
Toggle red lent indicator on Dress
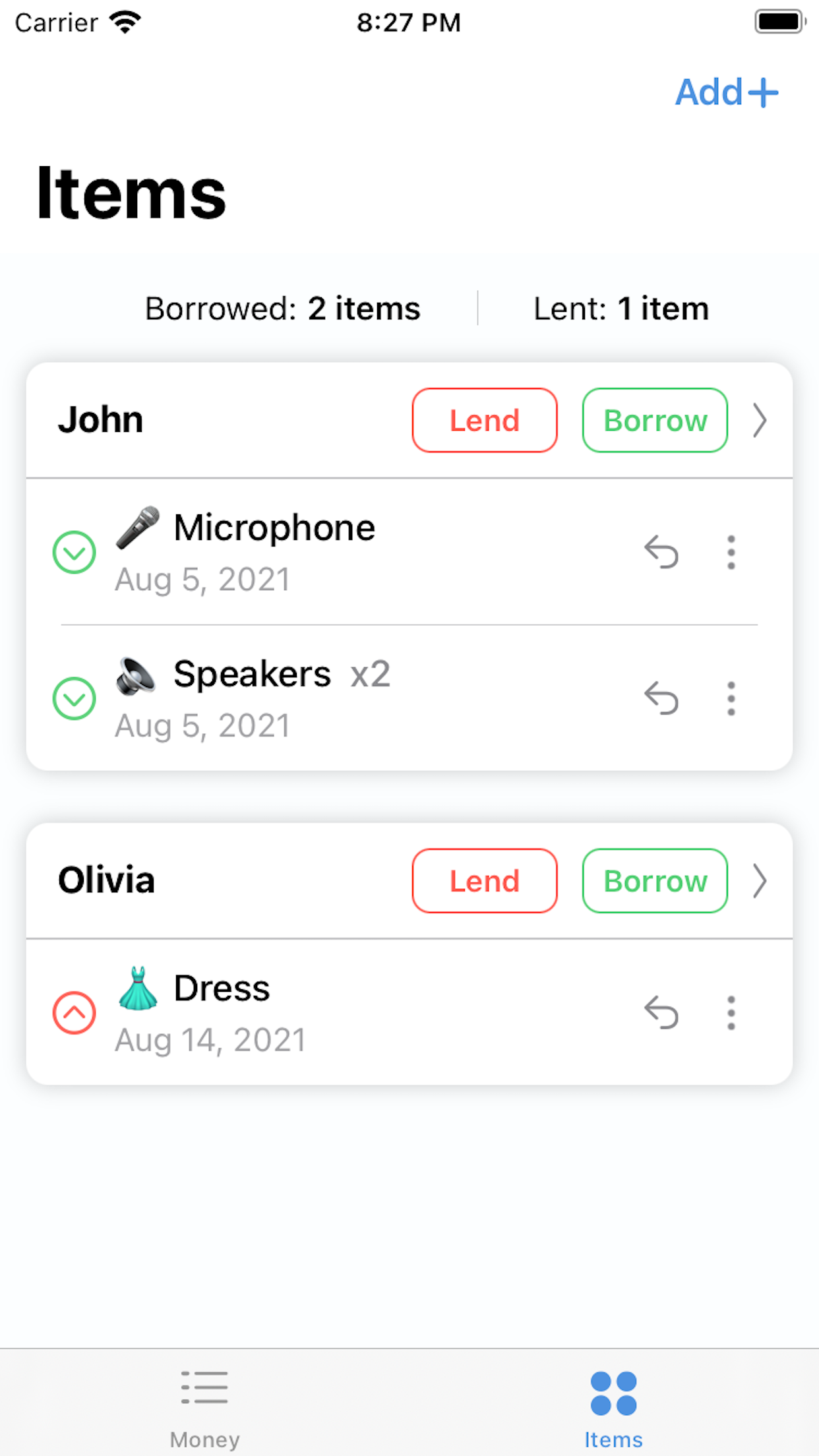click(x=75, y=1012)
